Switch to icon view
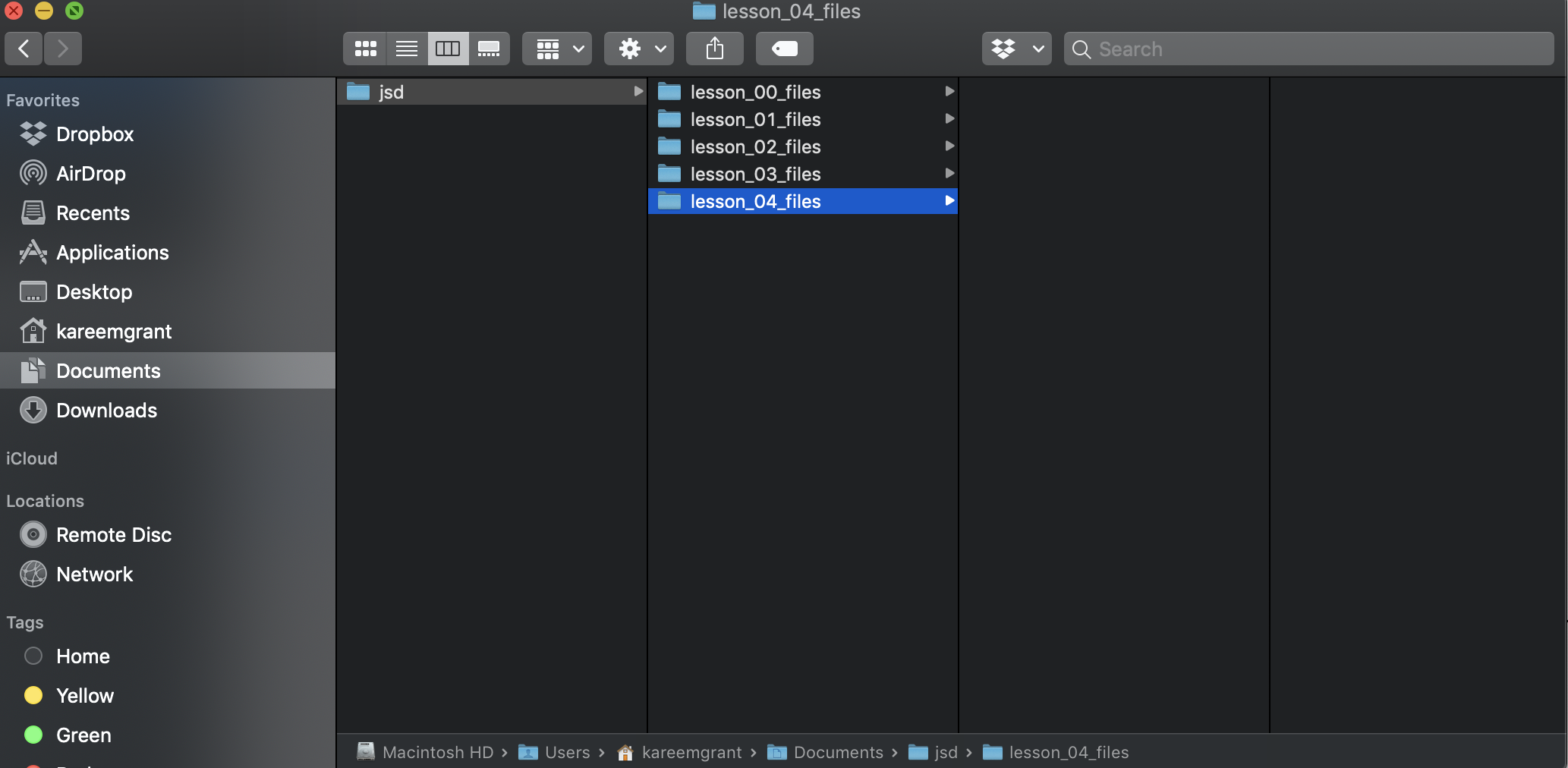This screenshot has height=768, width=1568. (x=366, y=49)
